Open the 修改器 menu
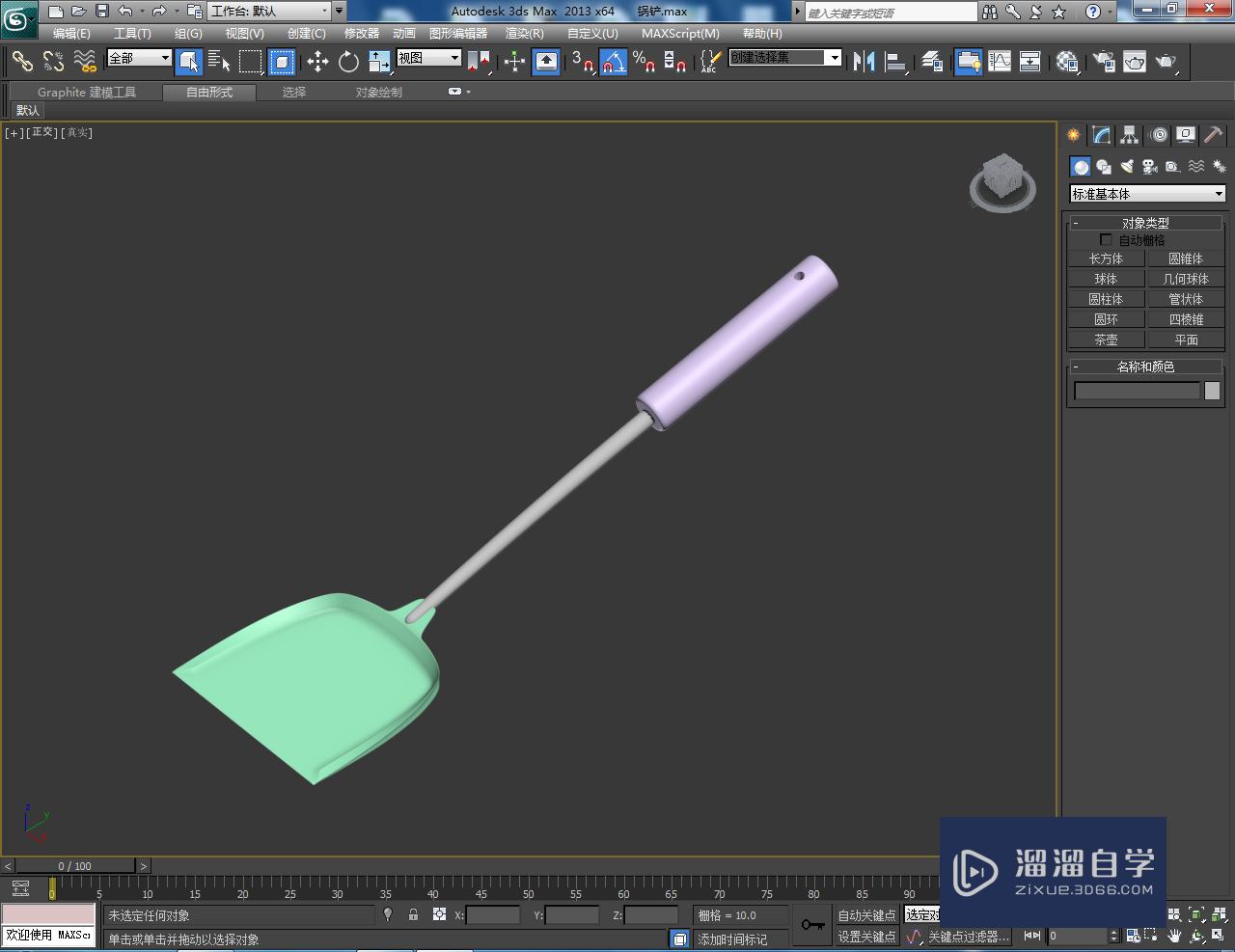 362,34
